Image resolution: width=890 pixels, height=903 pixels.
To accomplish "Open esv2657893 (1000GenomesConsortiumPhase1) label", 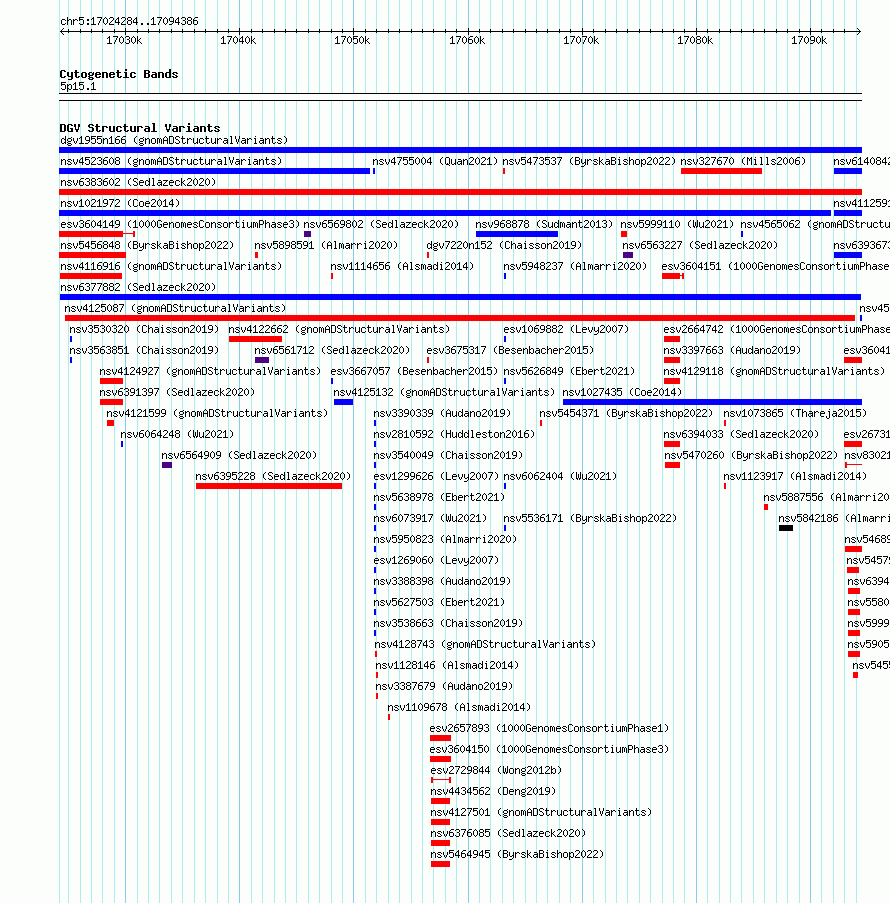I will coord(550,729).
